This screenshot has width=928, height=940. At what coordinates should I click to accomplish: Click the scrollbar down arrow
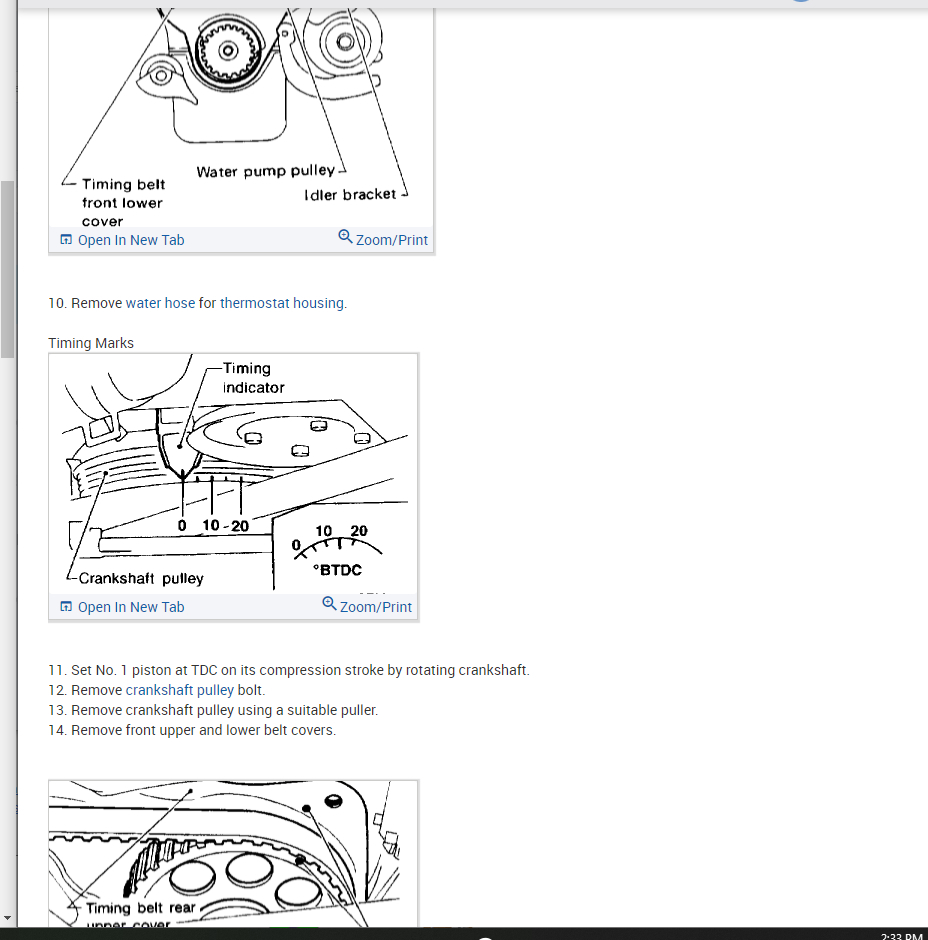click(x=7, y=918)
